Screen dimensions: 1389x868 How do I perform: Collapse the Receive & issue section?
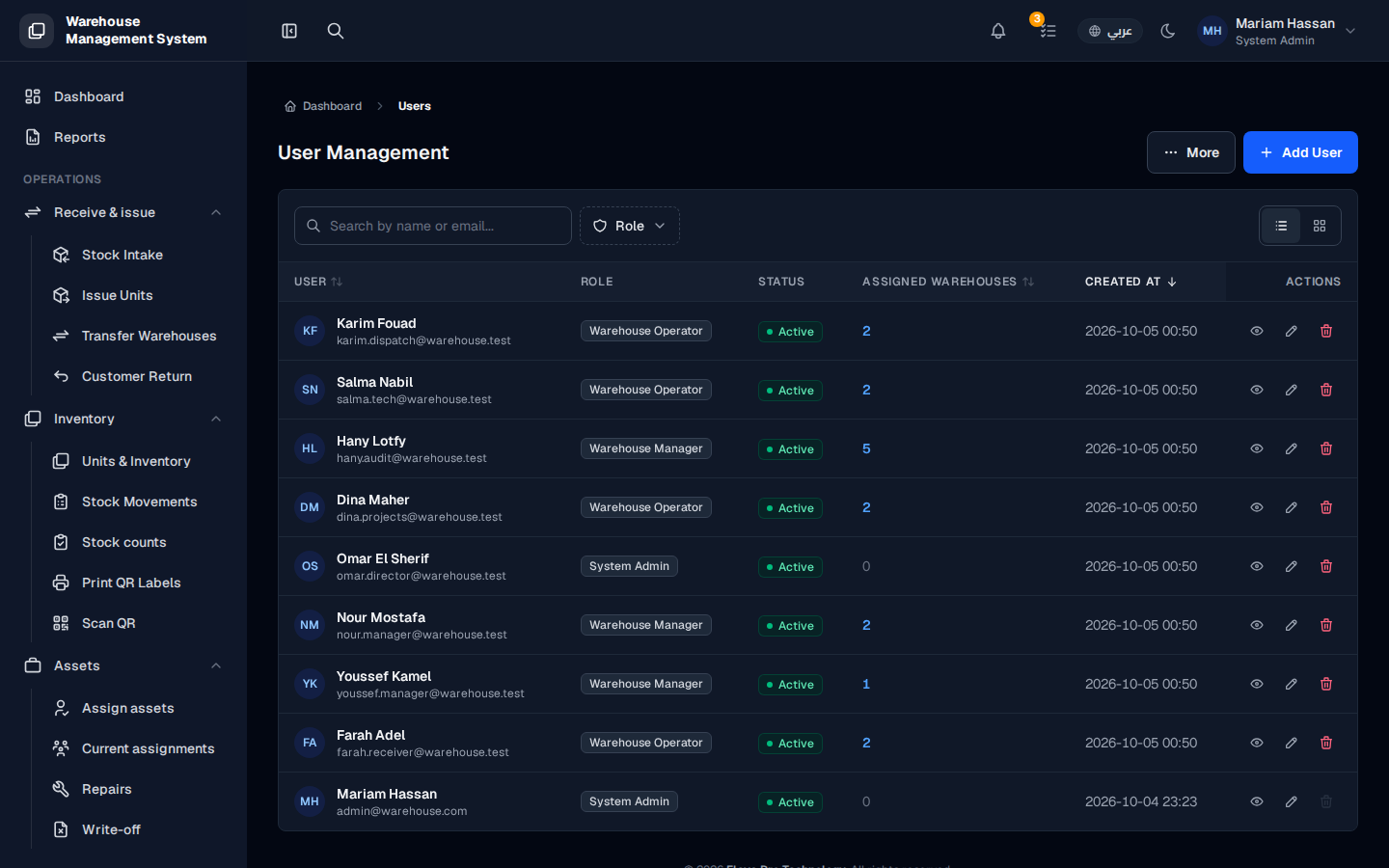(x=123, y=212)
